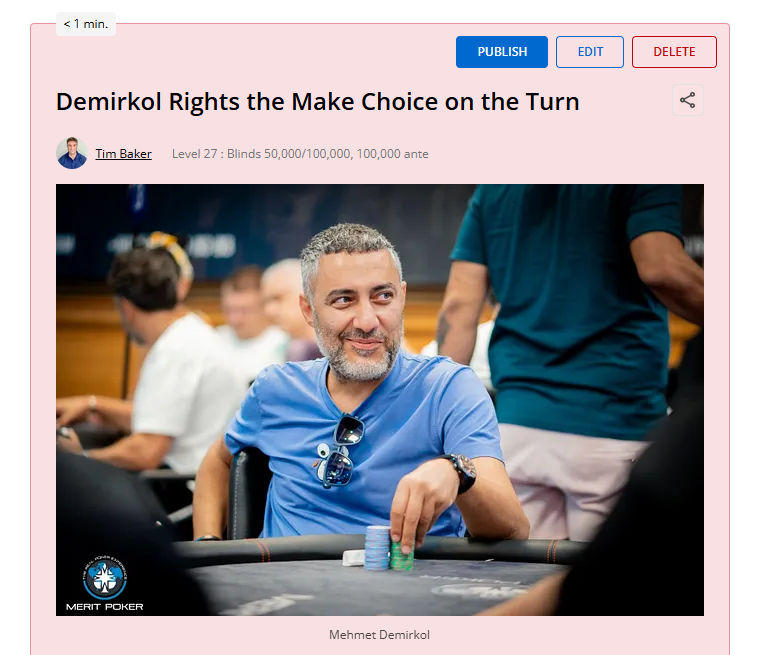Open the main Mehmet Demirkol photo
The height and width of the screenshot is (655, 784).
[380, 400]
